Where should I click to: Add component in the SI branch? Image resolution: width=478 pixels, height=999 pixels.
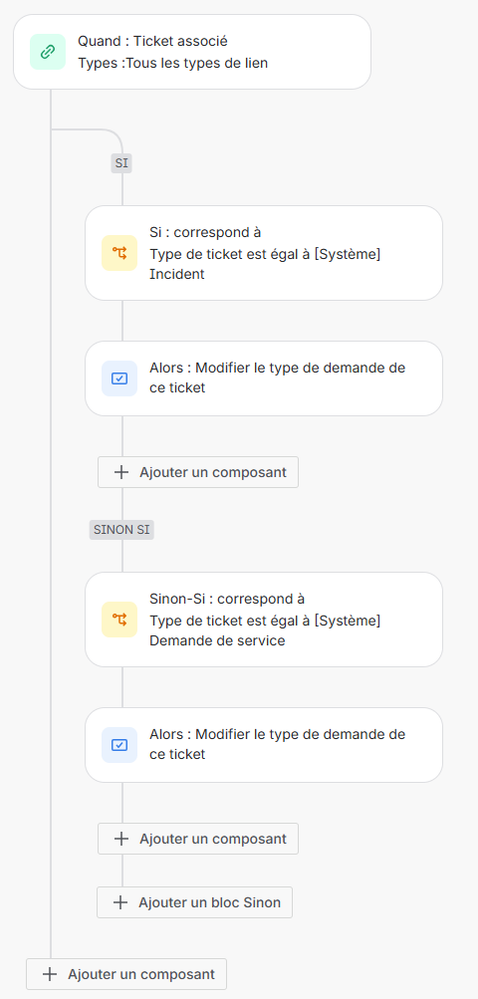(x=198, y=472)
